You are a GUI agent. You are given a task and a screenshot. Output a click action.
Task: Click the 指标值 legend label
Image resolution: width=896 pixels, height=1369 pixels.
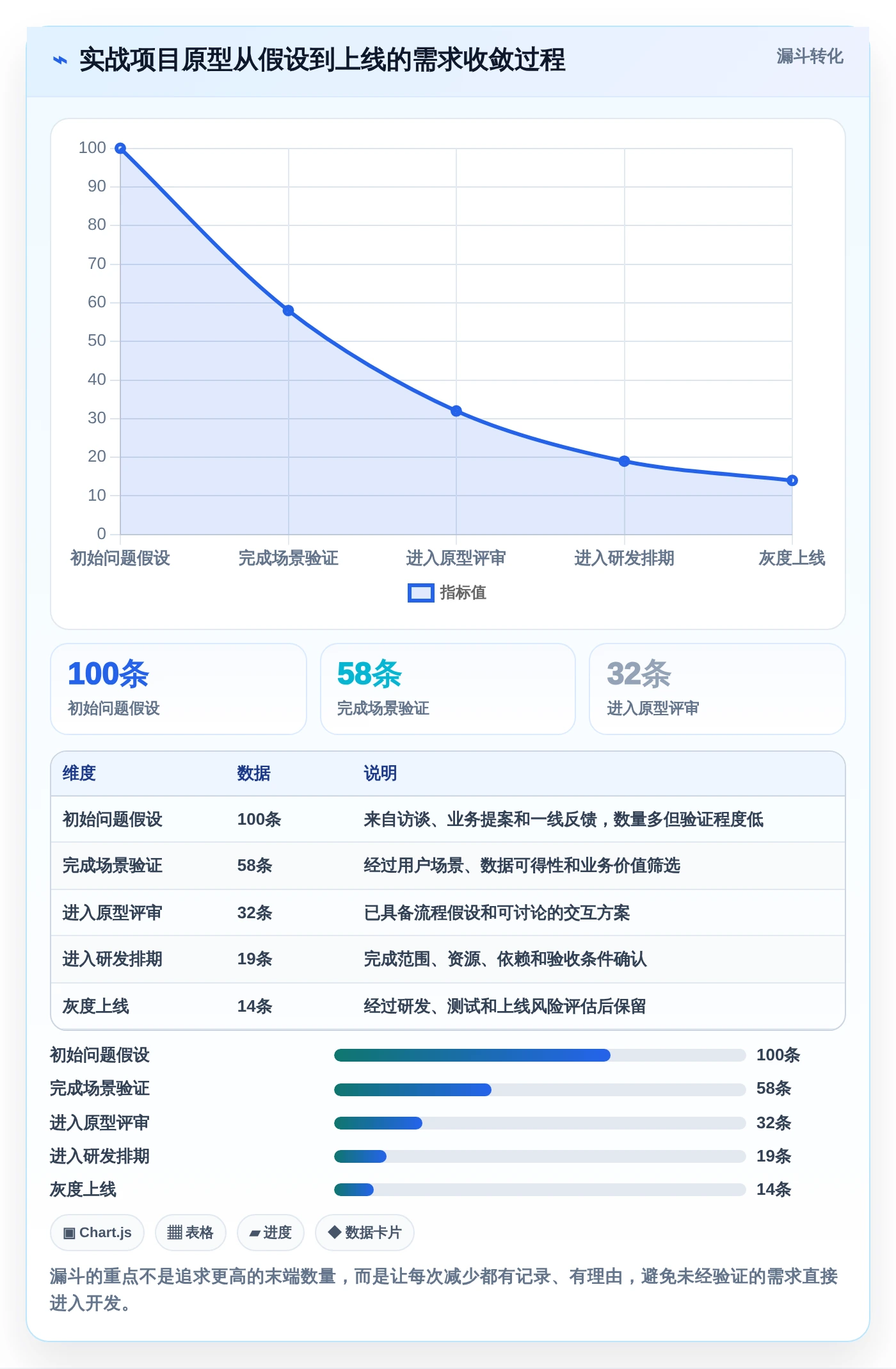[x=463, y=593]
